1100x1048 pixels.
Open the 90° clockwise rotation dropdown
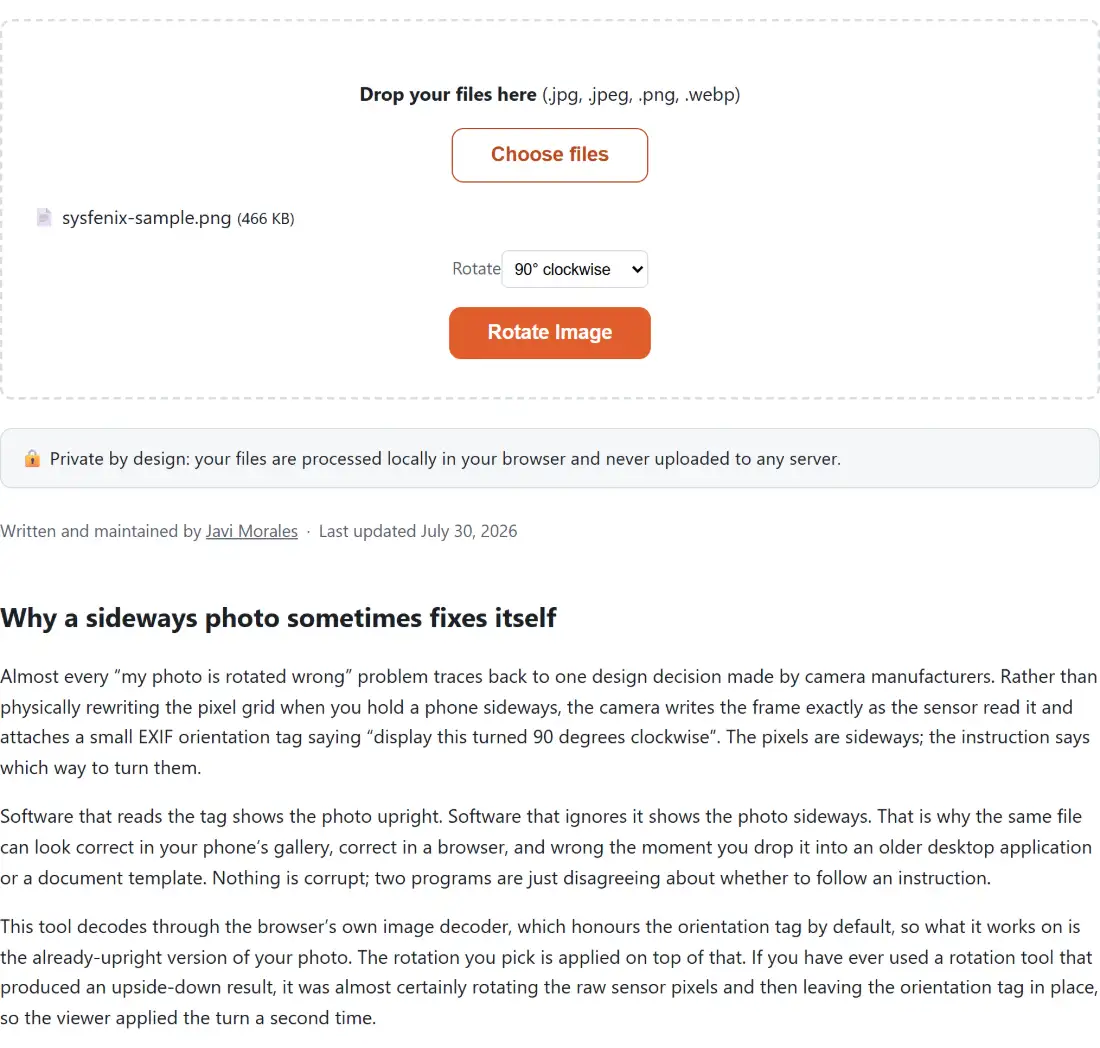pos(575,269)
